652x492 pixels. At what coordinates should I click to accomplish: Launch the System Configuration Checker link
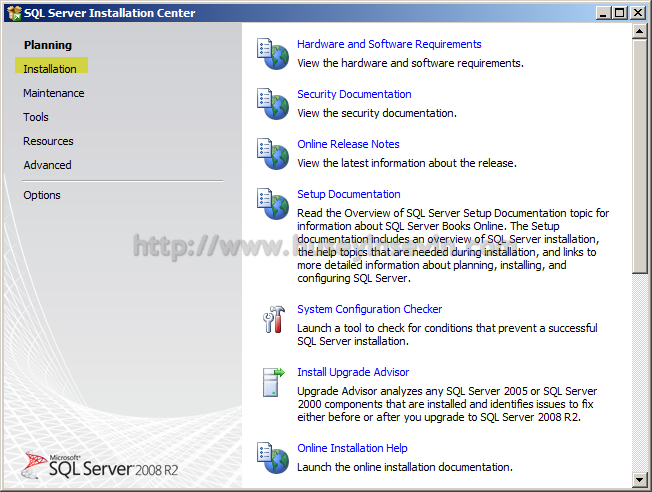click(370, 309)
